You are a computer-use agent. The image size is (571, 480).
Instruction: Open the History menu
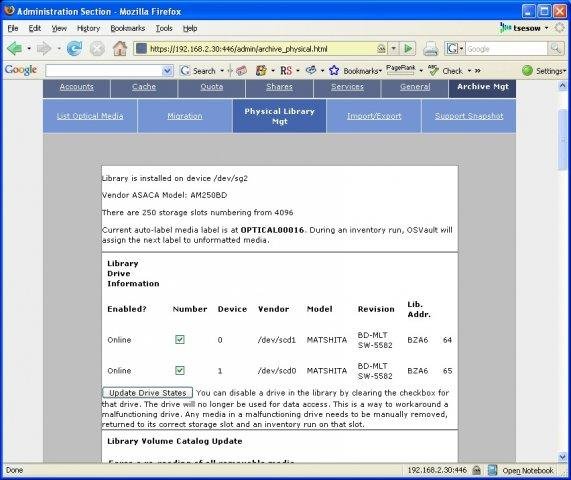coord(88,28)
